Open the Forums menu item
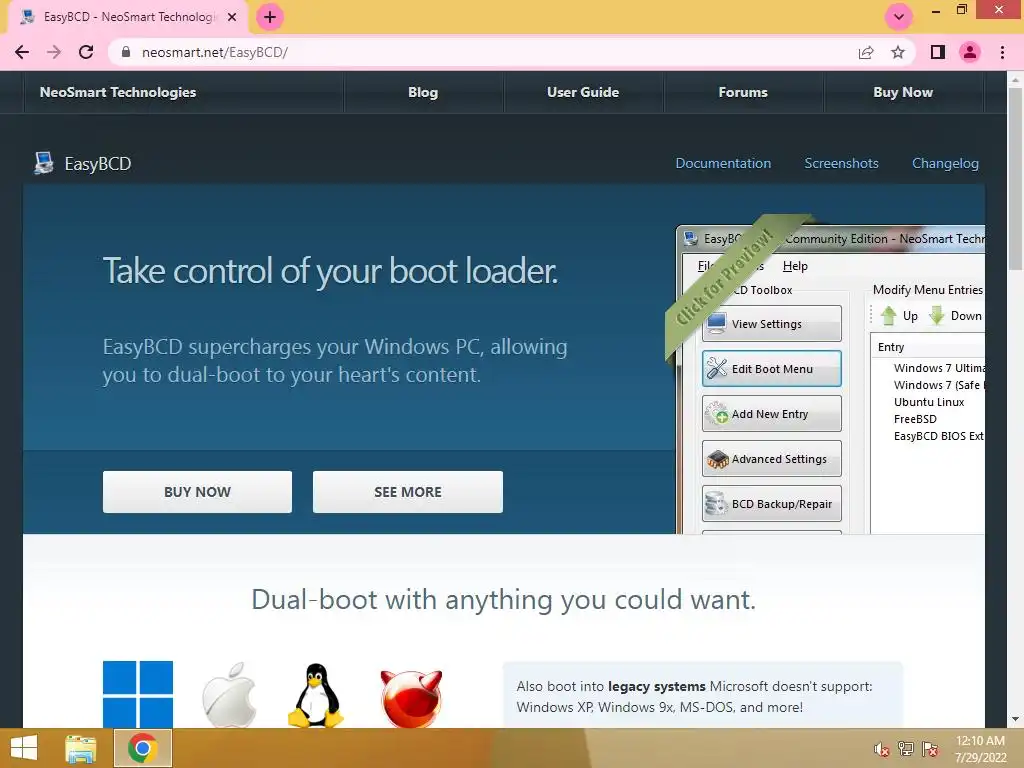Viewport: 1024px width, 768px height. pyautogui.click(x=743, y=92)
